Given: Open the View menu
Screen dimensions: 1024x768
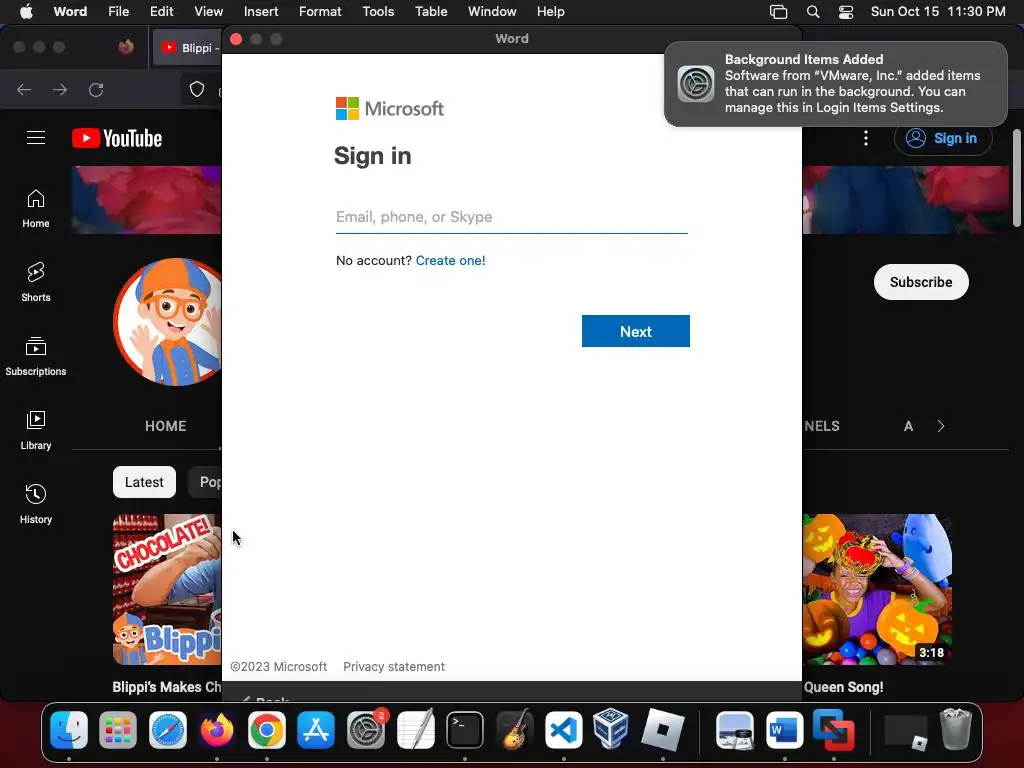Looking at the screenshot, I should [208, 12].
